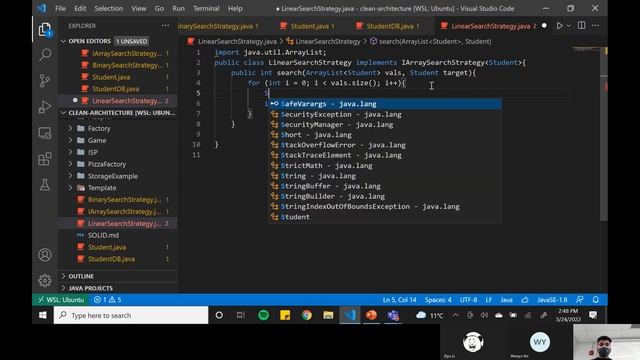Open Spotify from the taskbar
Viewport: 640px width, 360px height.
click(264, 315)
